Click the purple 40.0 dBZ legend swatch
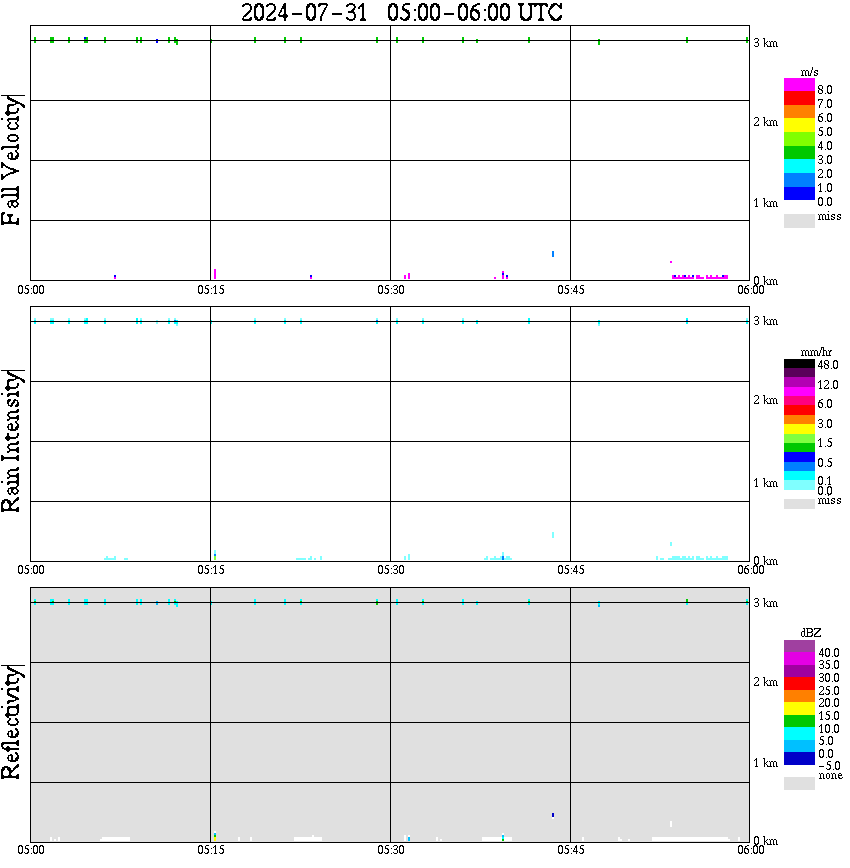Viewport: 850px width, 868px height. coord(799,647)
